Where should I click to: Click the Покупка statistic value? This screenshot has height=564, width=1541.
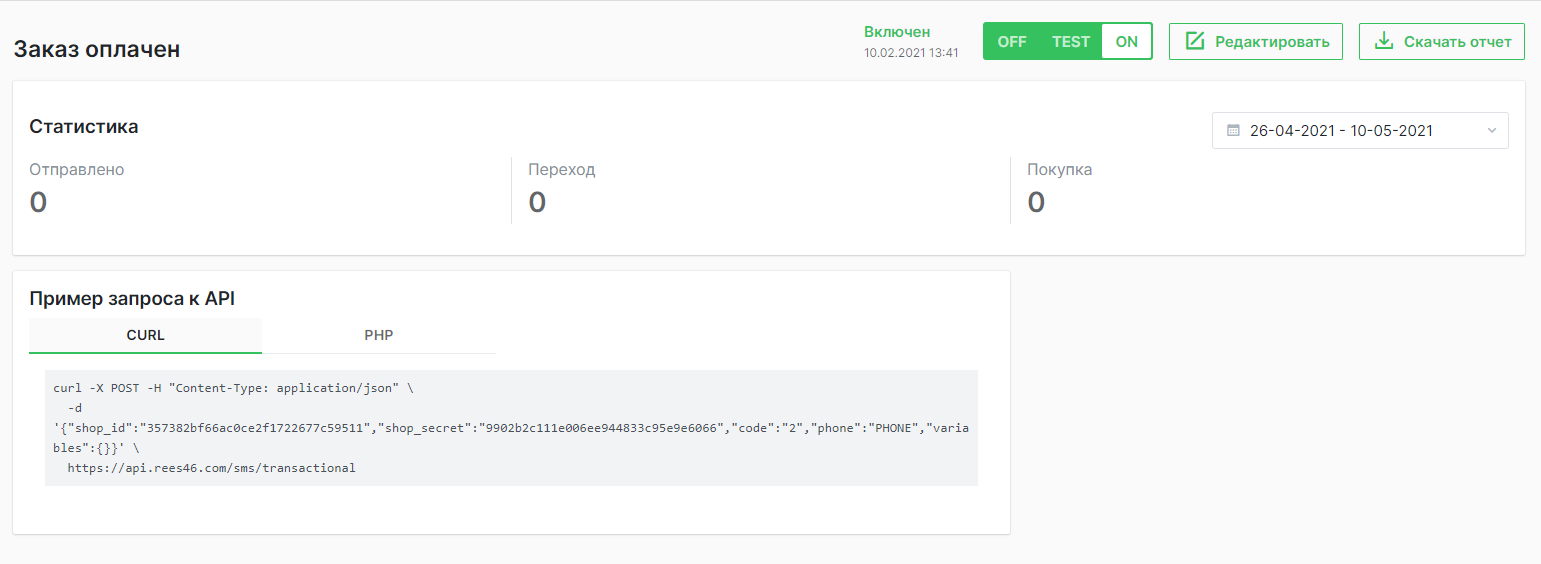tap(1036, 202)
